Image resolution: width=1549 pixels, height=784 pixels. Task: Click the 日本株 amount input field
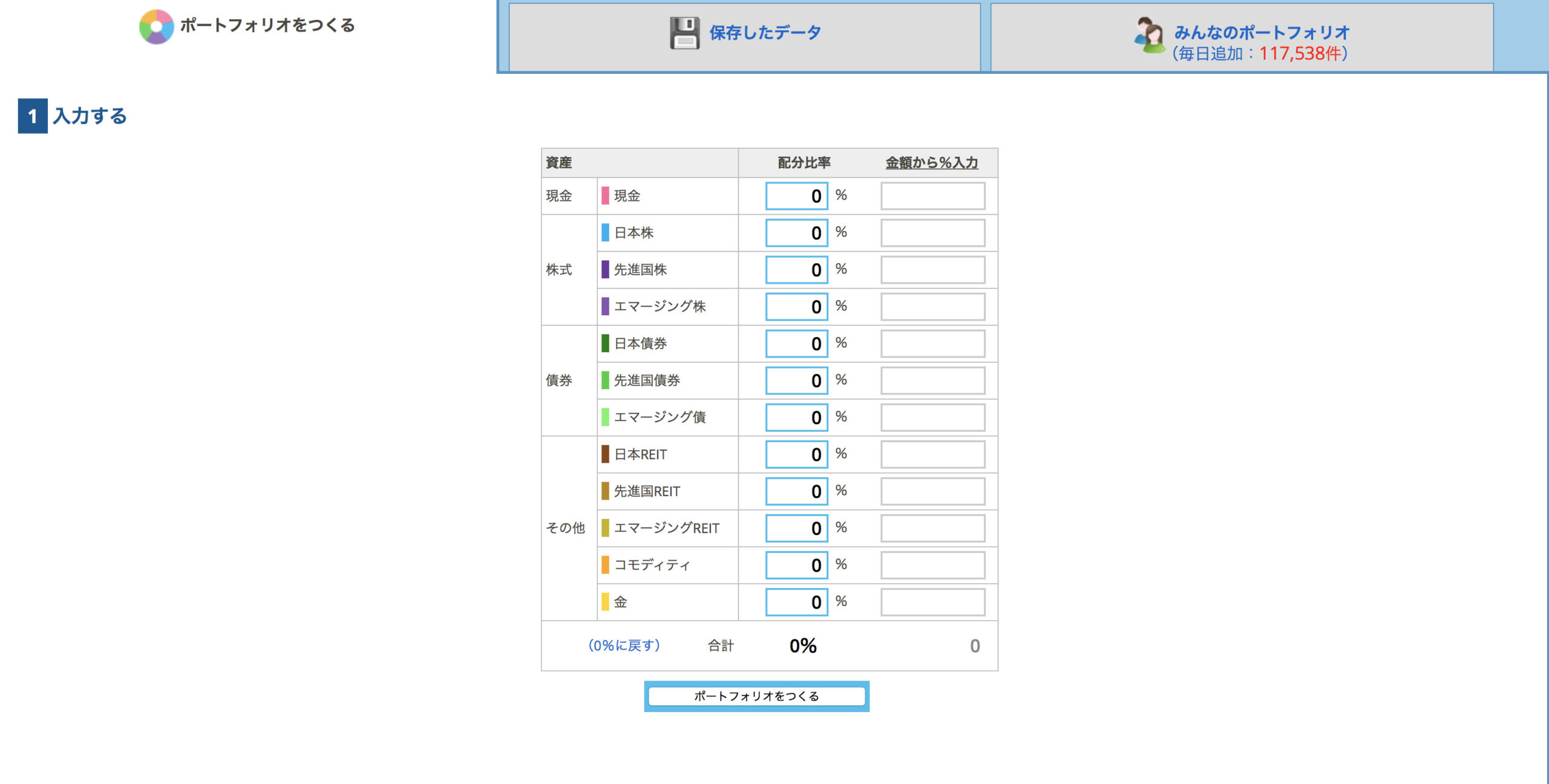click(x=932, y=233)
